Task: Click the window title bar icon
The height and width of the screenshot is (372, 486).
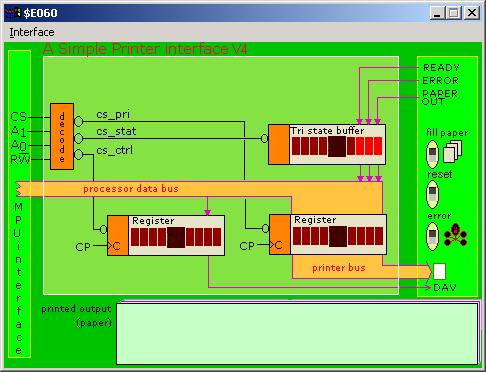Action: [13, 13]
